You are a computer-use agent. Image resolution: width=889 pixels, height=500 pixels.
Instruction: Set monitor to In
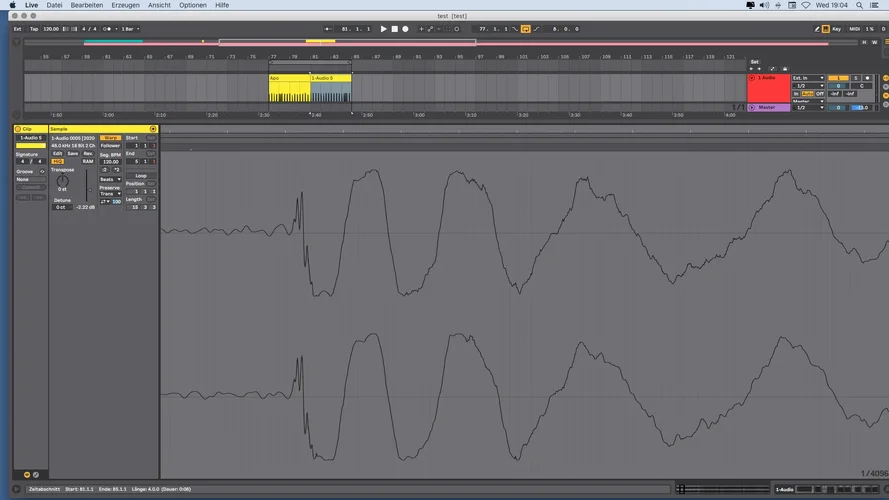(796, 94)
